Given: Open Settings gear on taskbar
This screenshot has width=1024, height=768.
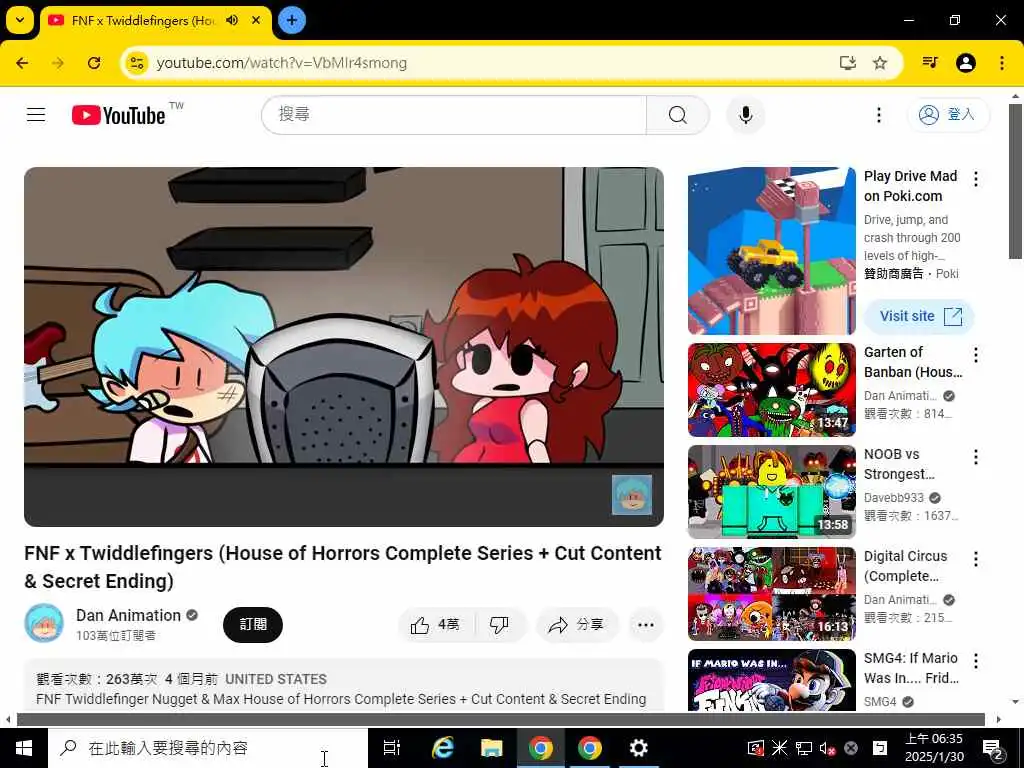Looking at the screenshot, I should point(638,748).
